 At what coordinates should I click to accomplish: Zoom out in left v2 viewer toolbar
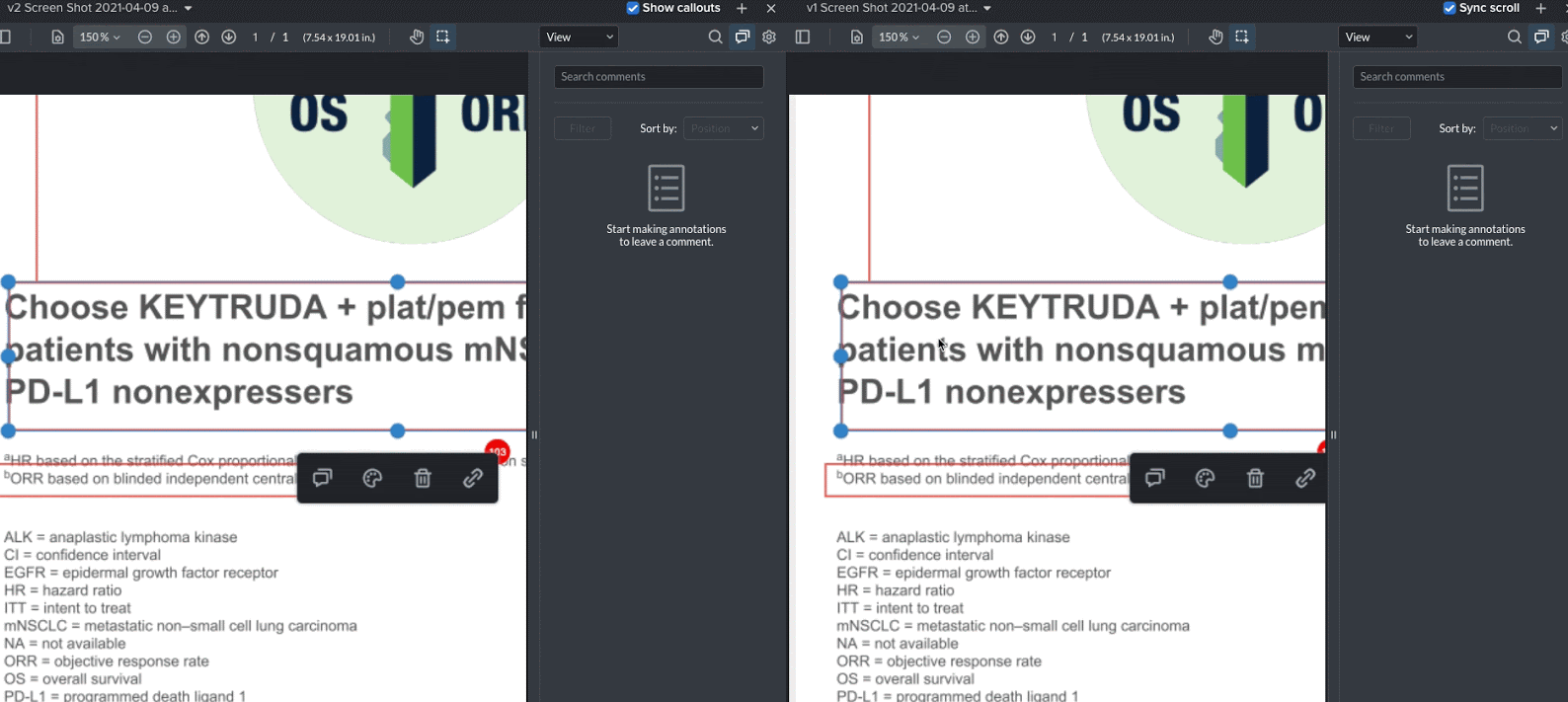click(x=145, y=37)
